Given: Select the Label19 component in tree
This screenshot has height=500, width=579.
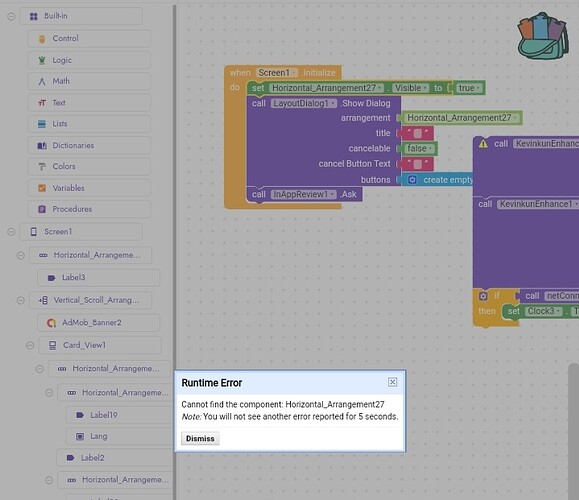Looking at the screenshot, I should [118, 415].
